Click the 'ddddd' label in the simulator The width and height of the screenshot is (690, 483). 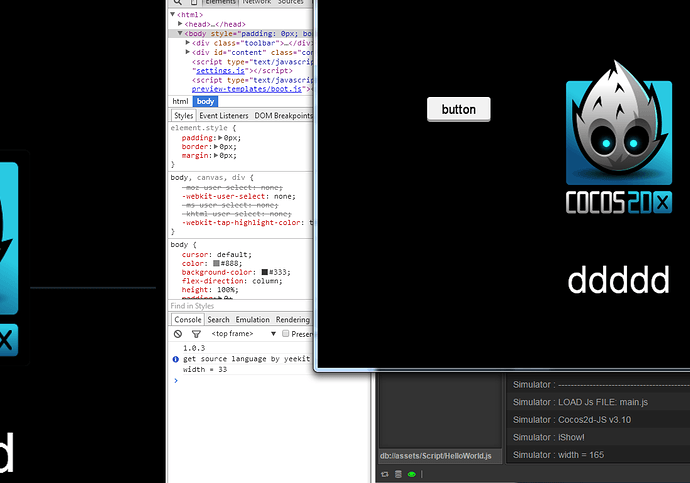[x=618, y=280]
